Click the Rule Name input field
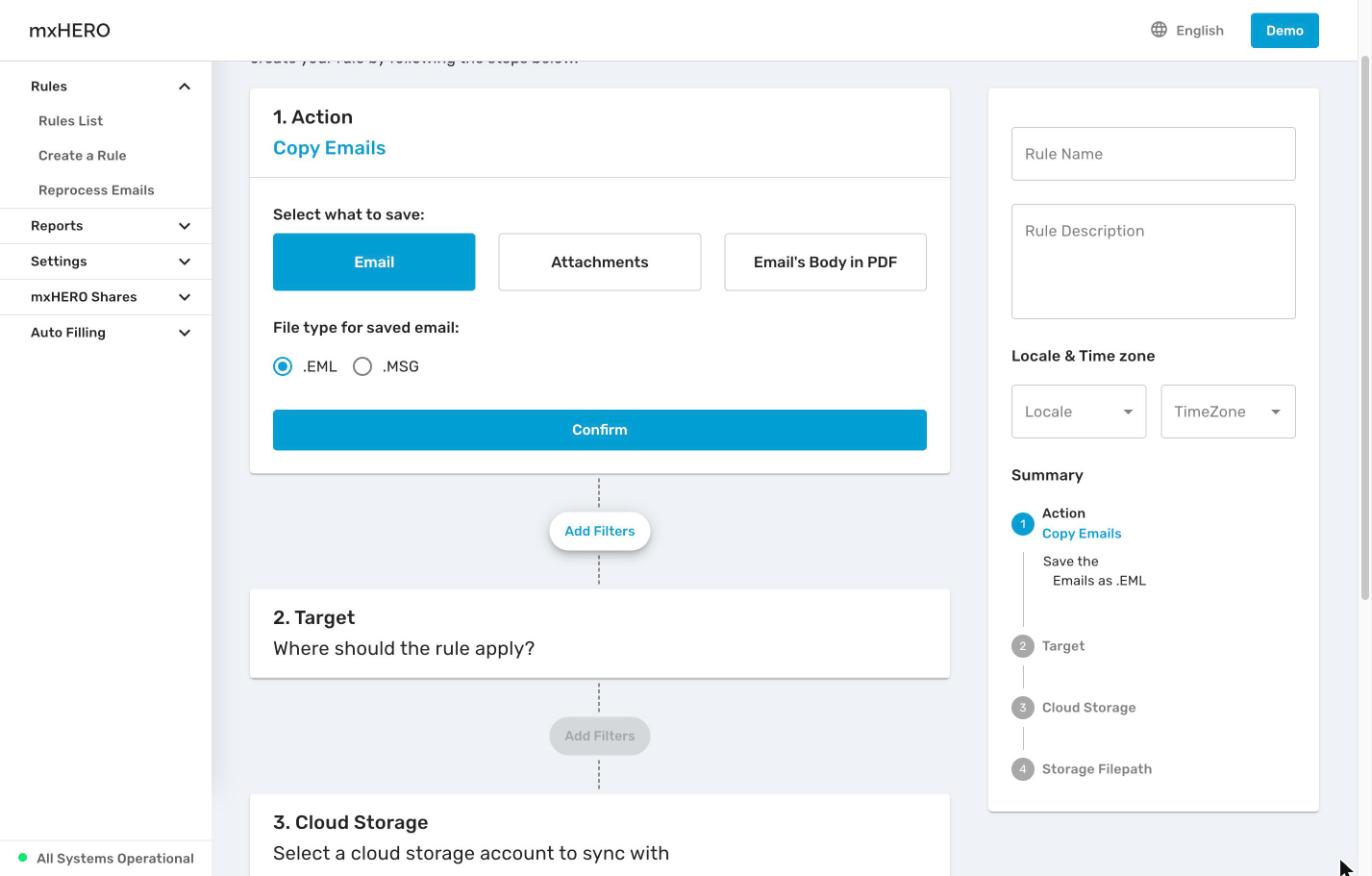1372x876 pixels. (x=1153, y=154)
